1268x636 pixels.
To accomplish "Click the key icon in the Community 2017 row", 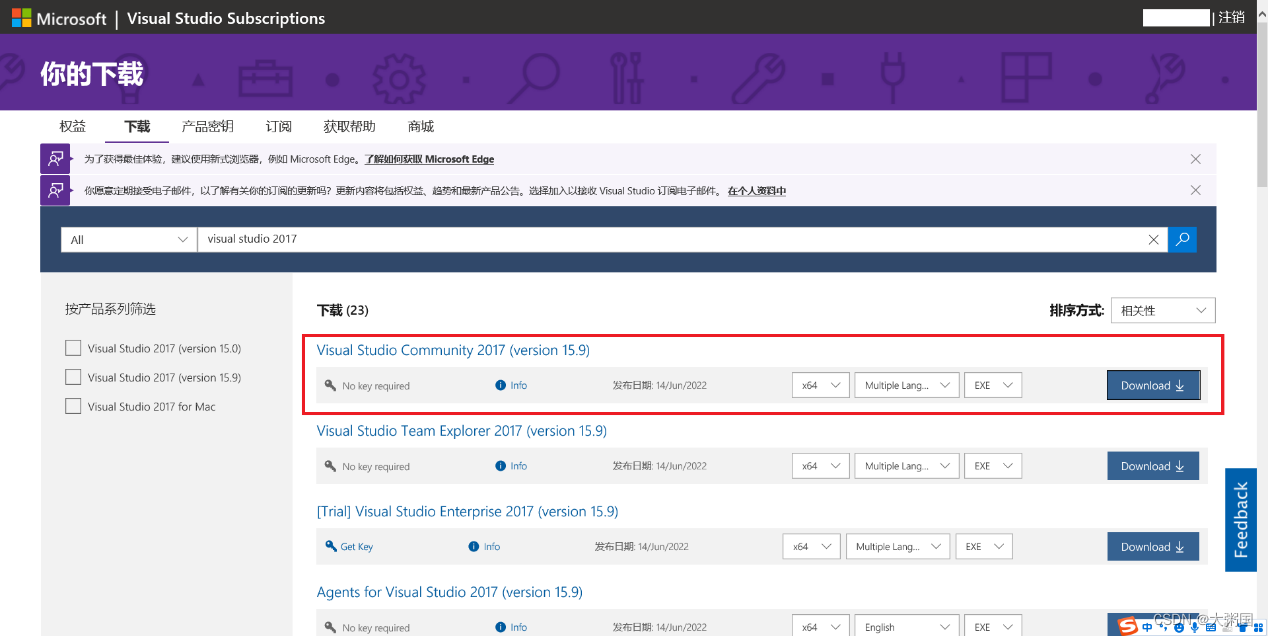I will [331, 385].
